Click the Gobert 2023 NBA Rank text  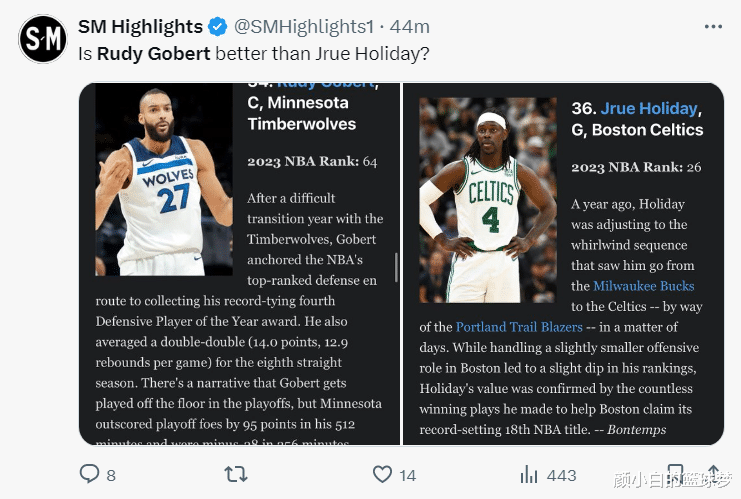[312, 161]
